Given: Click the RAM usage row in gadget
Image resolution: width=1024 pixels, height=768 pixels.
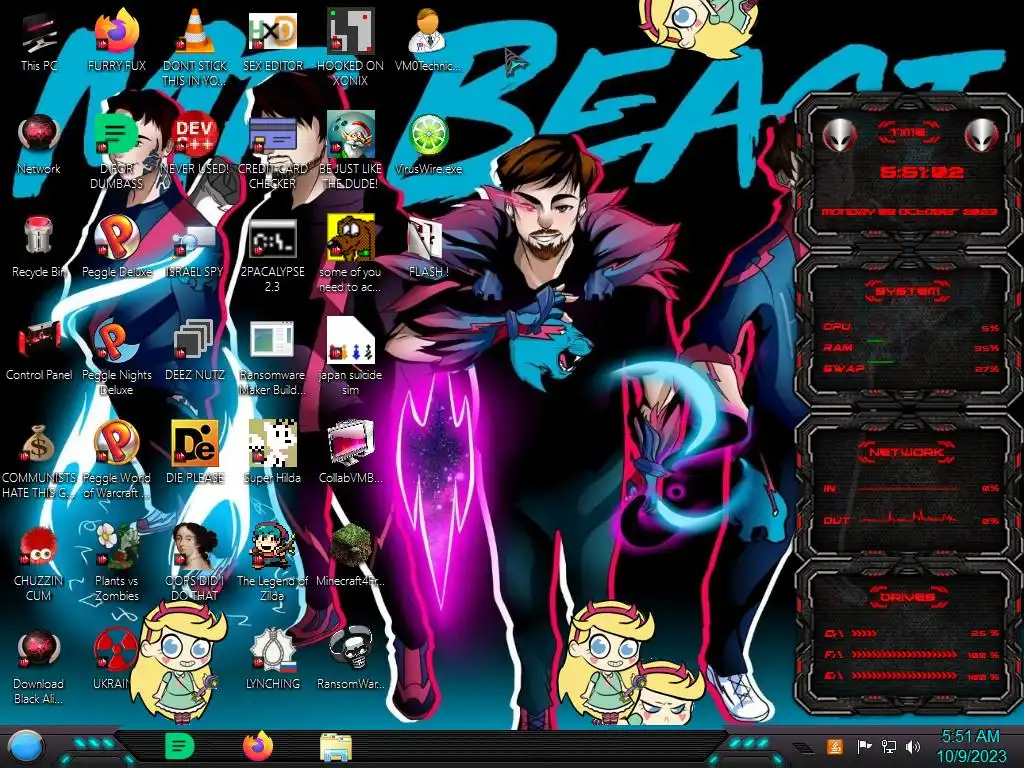Looking at the screenshot, I should pyautogui.click(x=912, y=348).
